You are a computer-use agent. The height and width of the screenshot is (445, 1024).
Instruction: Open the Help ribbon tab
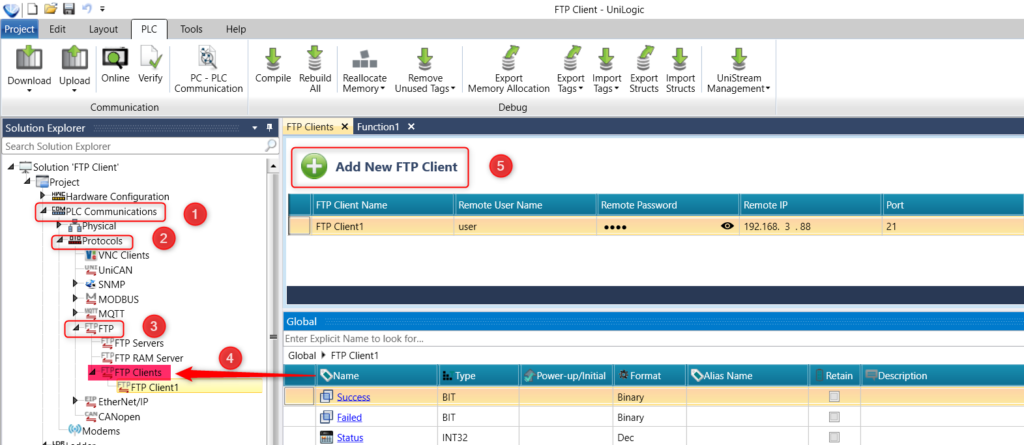pos(236,29)
